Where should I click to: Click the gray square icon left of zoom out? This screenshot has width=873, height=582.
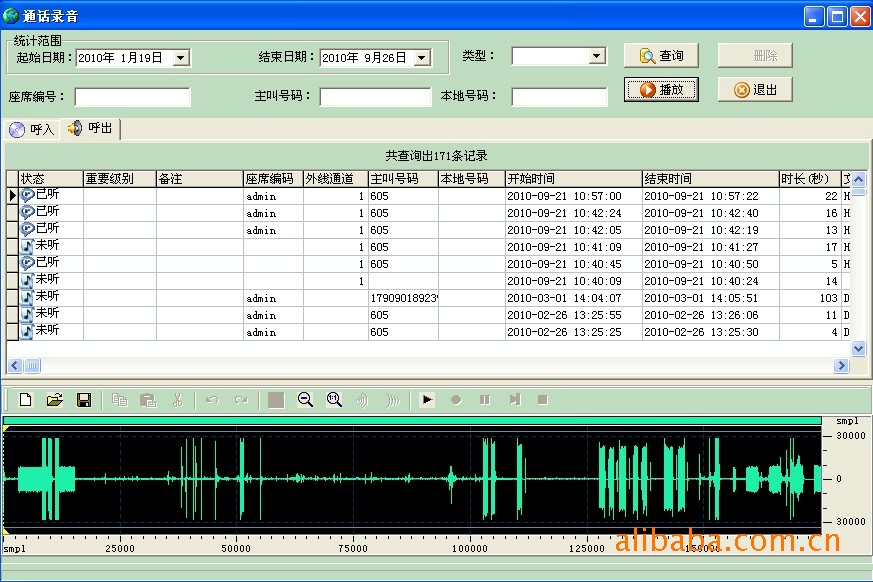(276, 400)
